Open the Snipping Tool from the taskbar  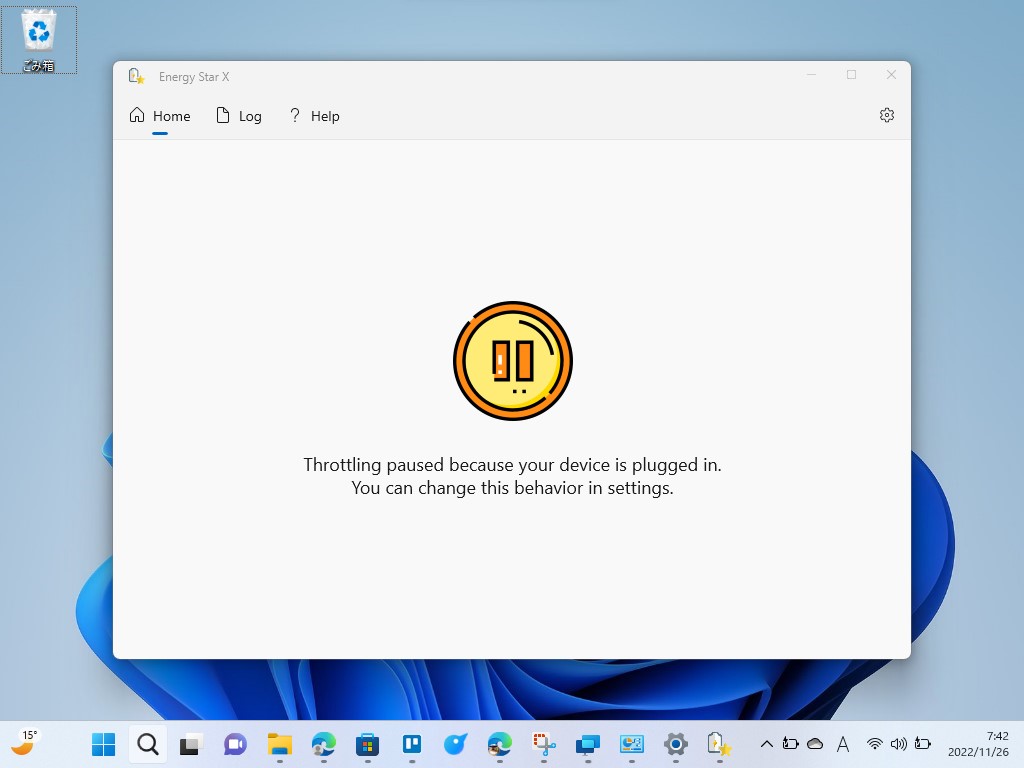coord(543,744)
